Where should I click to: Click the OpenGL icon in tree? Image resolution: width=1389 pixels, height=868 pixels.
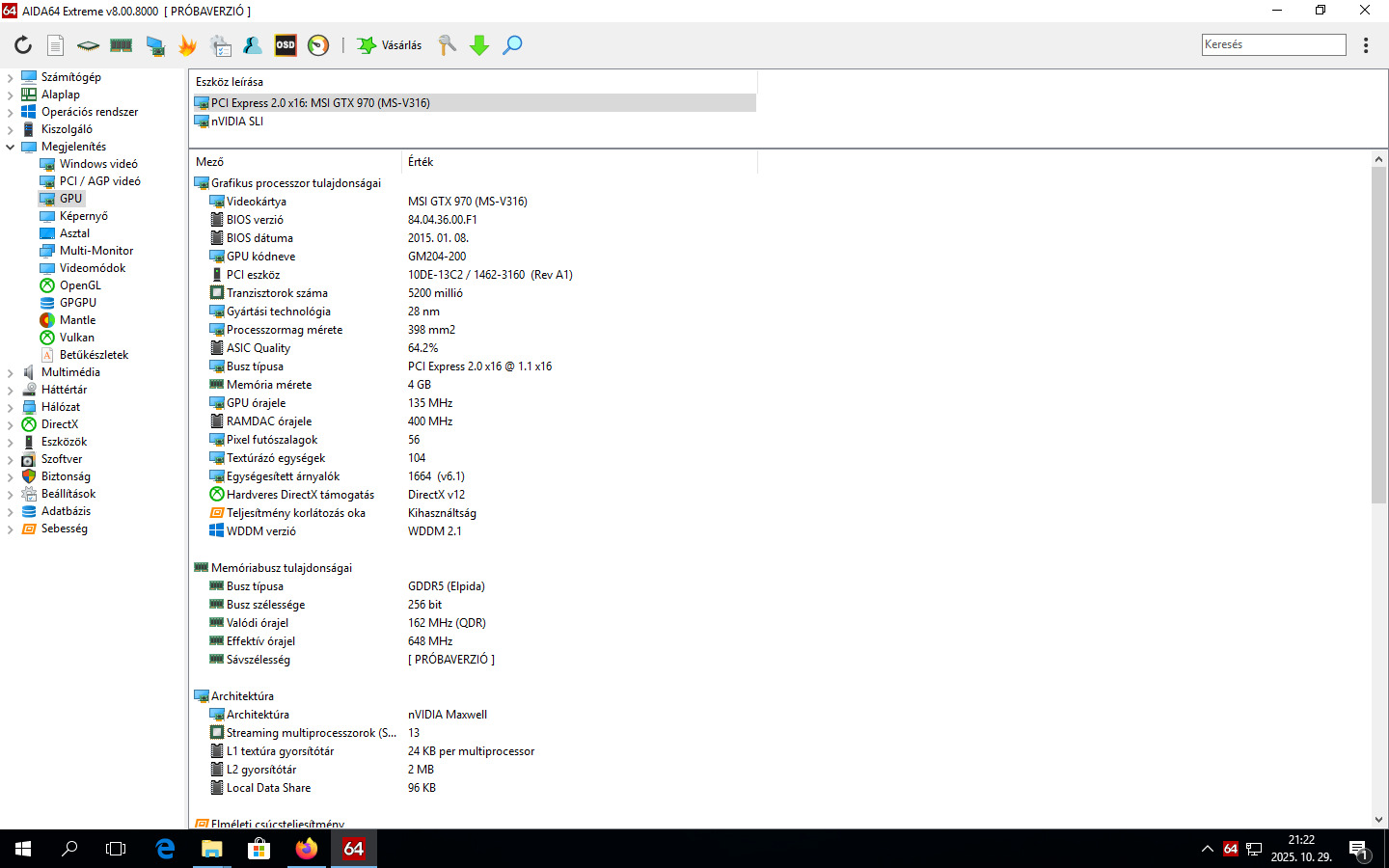pyautogui.click(x=47, y=285)
